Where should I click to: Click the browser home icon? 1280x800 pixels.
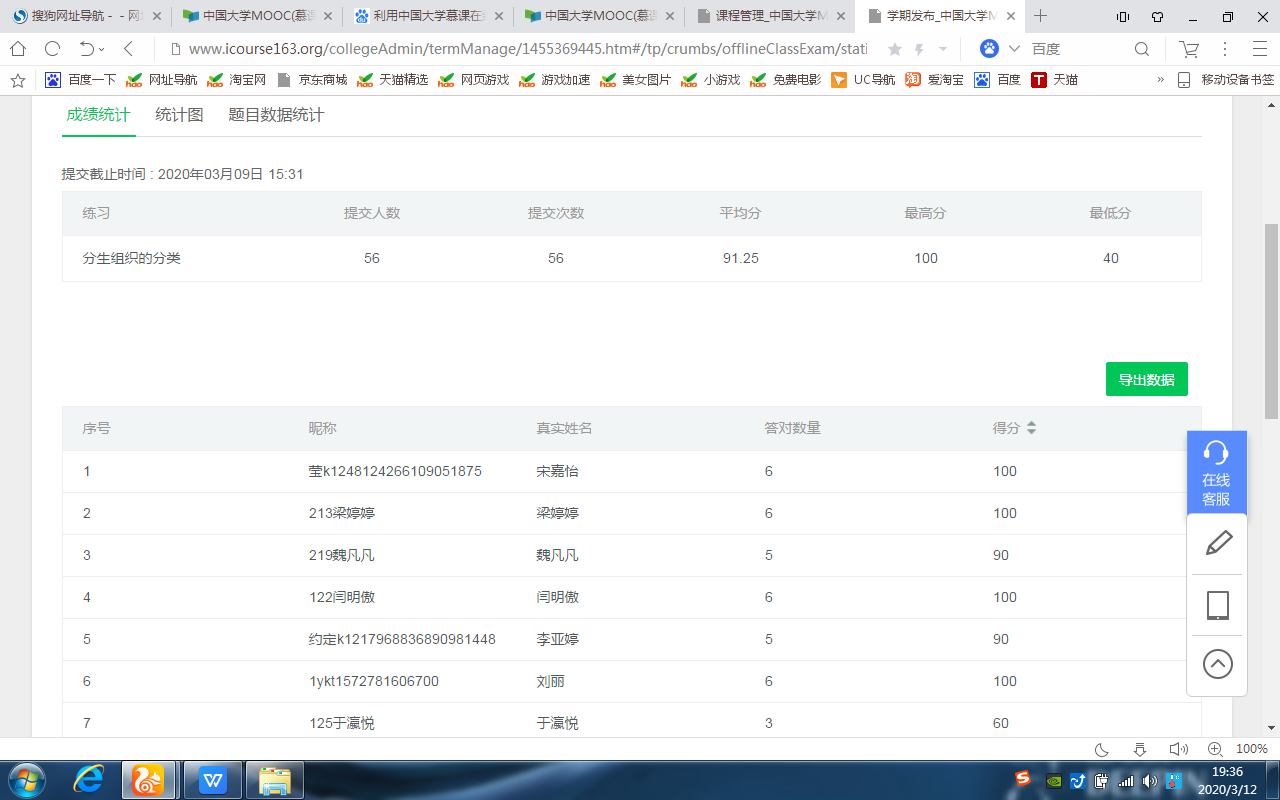[18, 49]
